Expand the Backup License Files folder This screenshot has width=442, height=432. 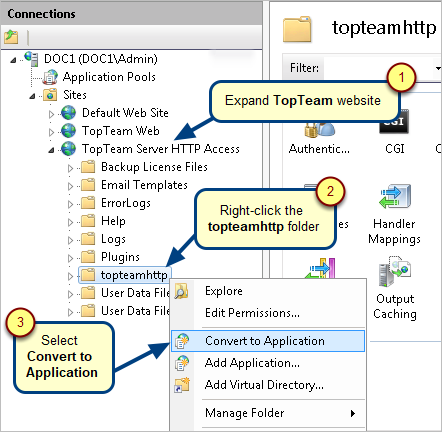pos(70,168)
